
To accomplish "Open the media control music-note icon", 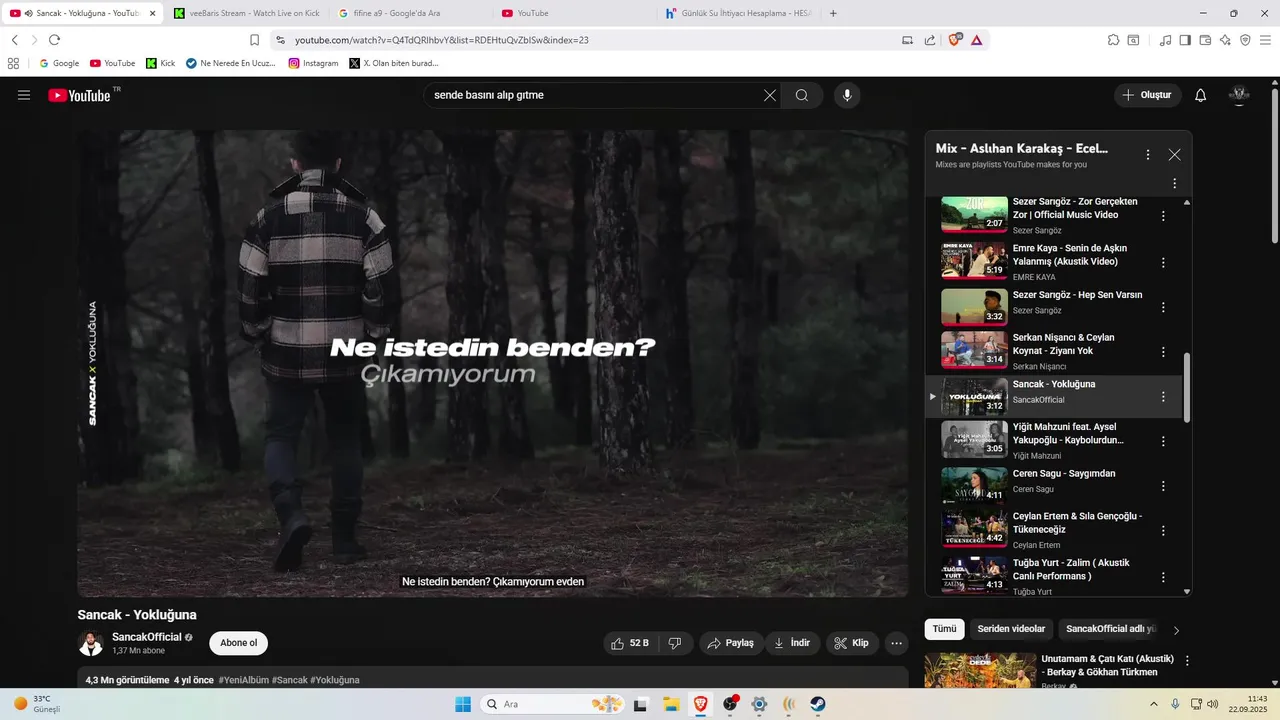I will click(1165, 40).
